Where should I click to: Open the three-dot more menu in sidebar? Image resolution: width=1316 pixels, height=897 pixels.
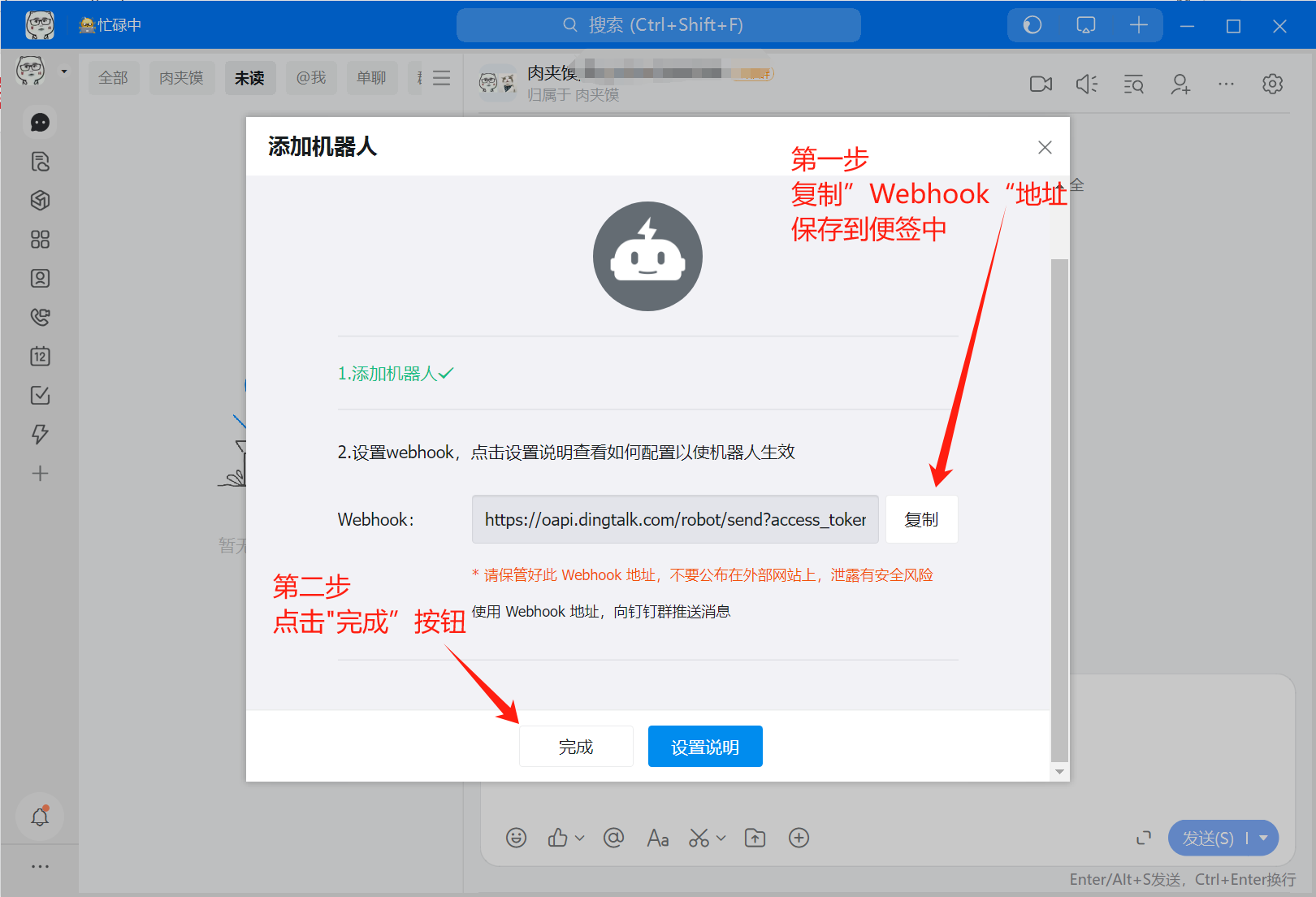[x=40, y=867]
